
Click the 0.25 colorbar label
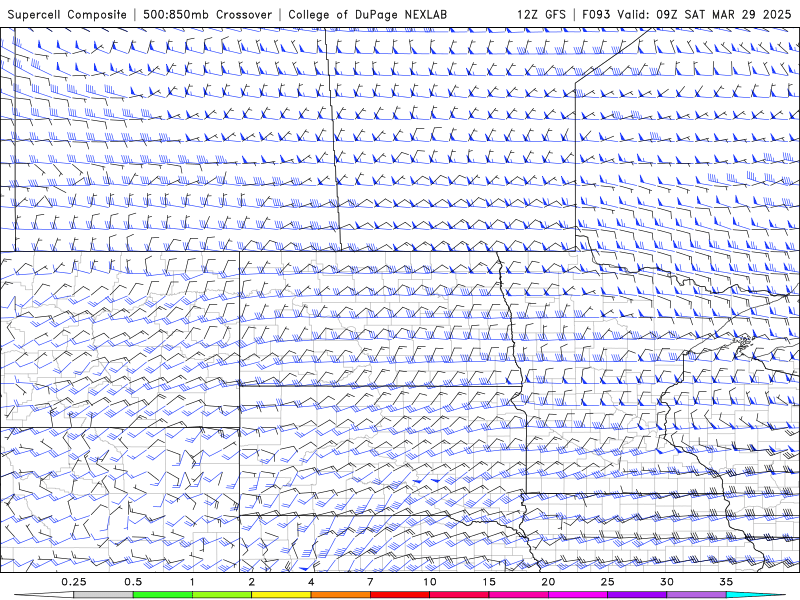74,582
